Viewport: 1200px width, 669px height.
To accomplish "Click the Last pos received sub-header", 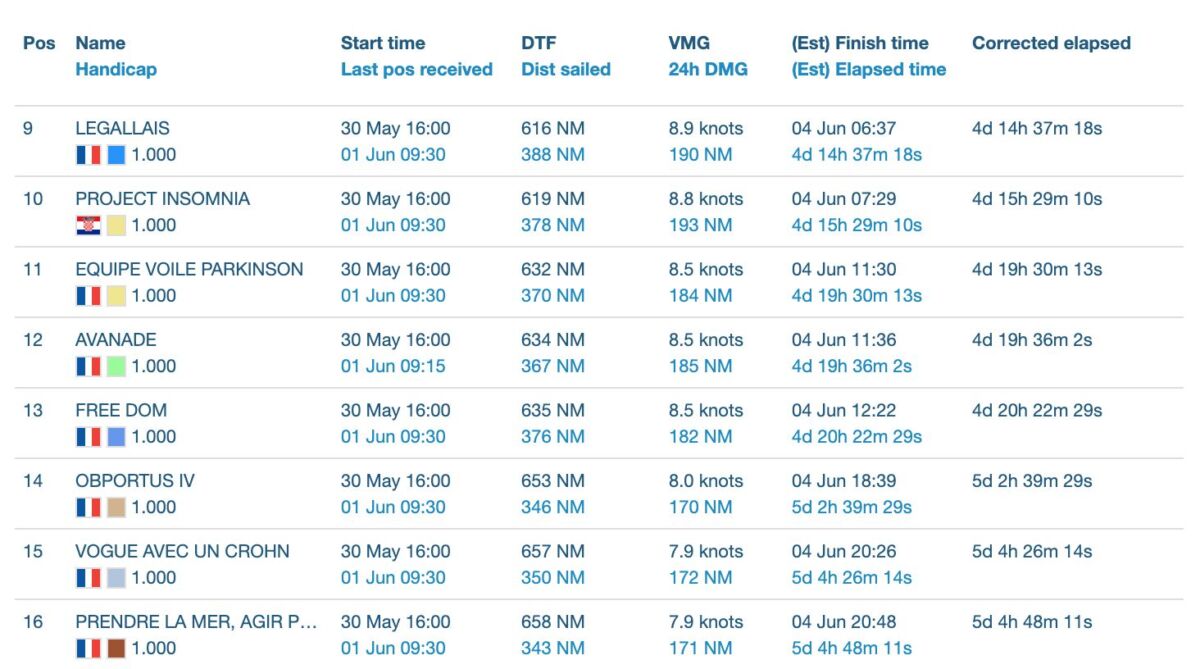I will 416,69.
